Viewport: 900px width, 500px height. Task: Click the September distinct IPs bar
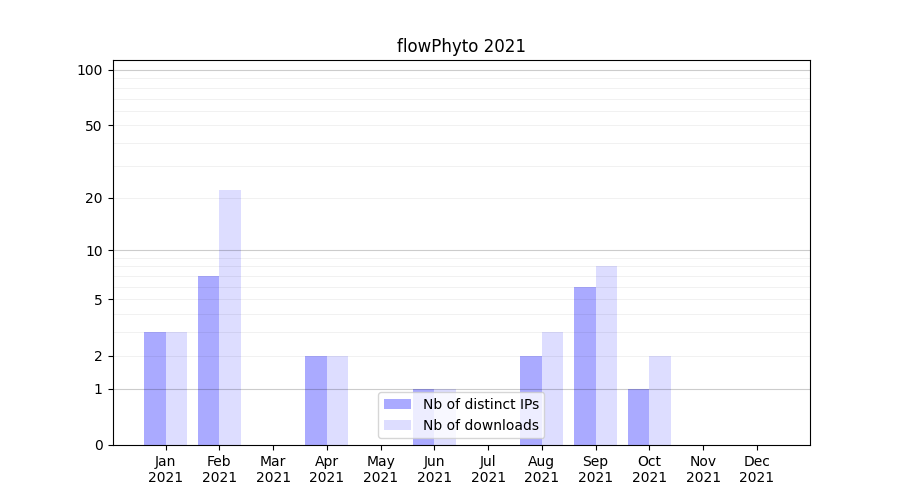(585, 366)
